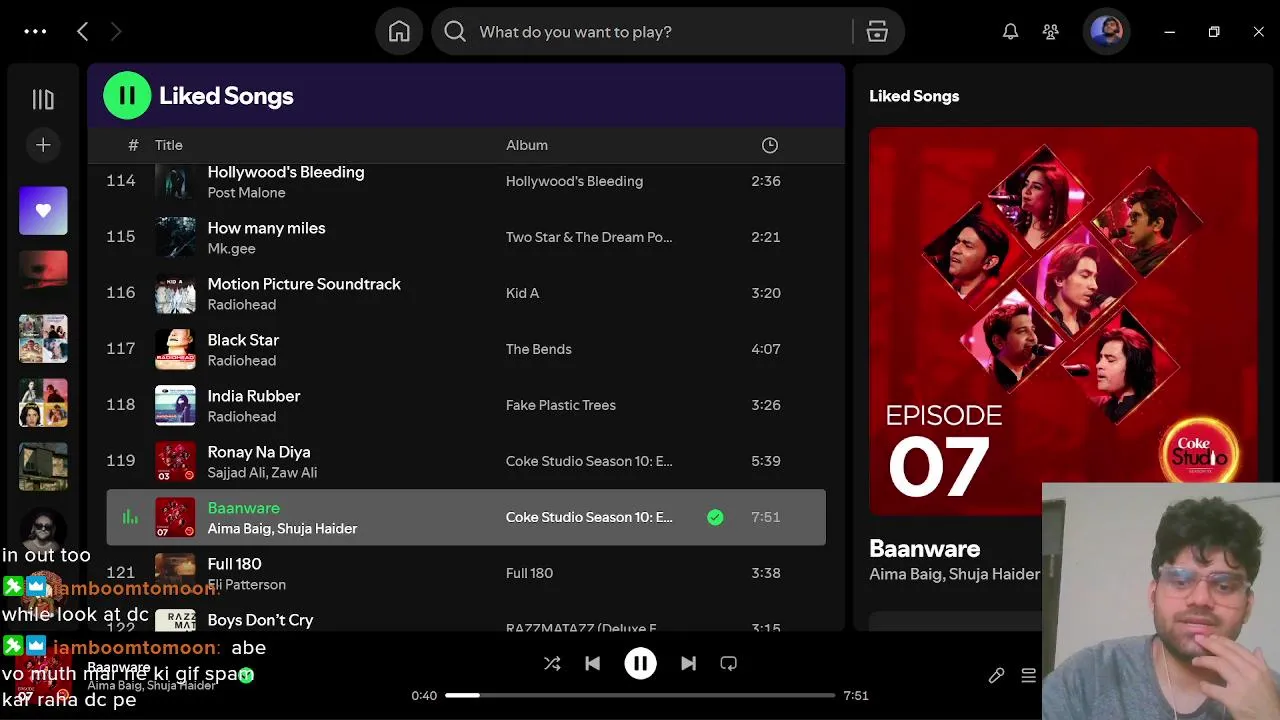1280x720 pixels.
Task: Open the lyrics microphone icon
Action: (996, 676)
